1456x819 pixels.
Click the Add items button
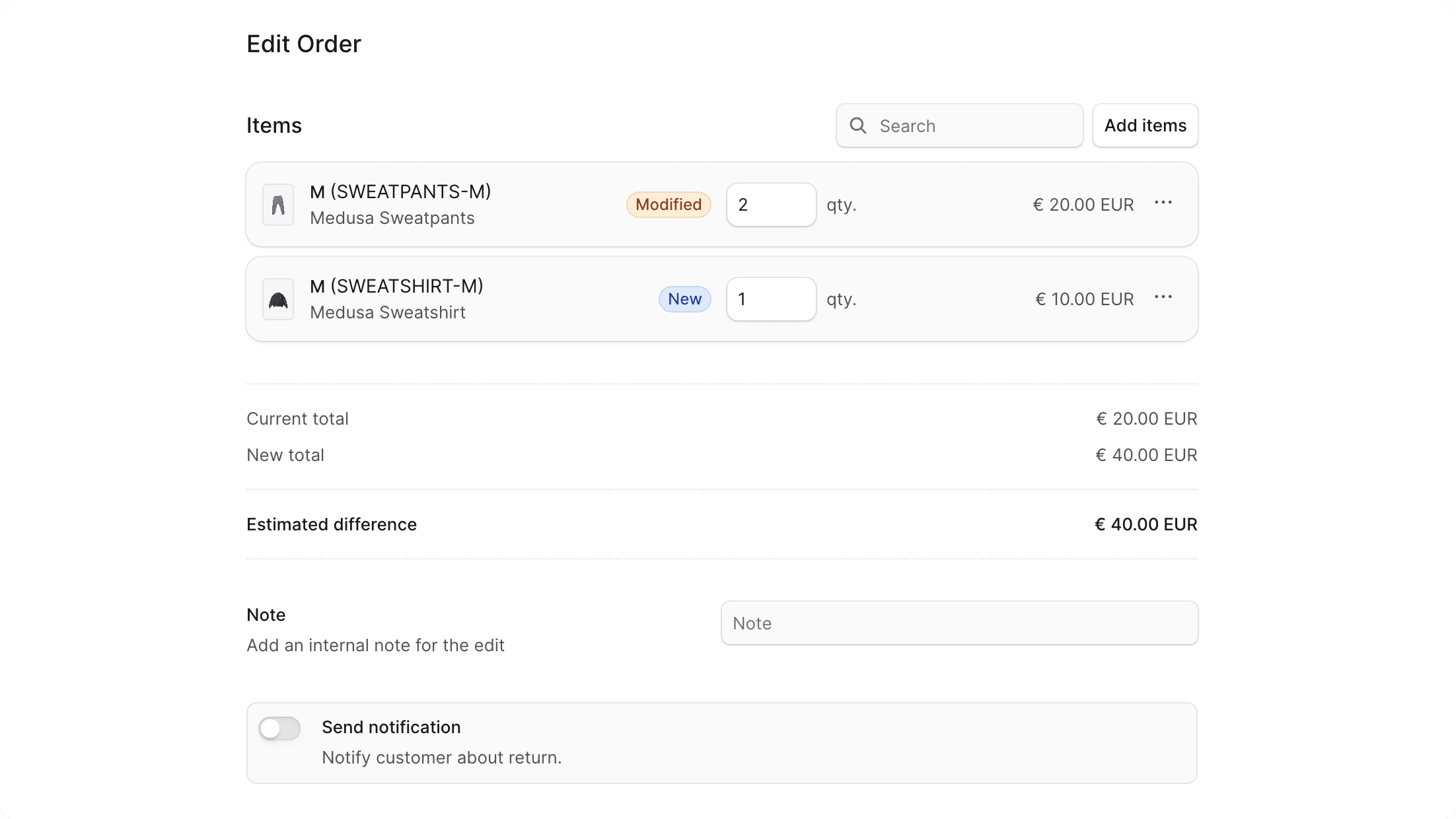click(x=1145, y=125)
